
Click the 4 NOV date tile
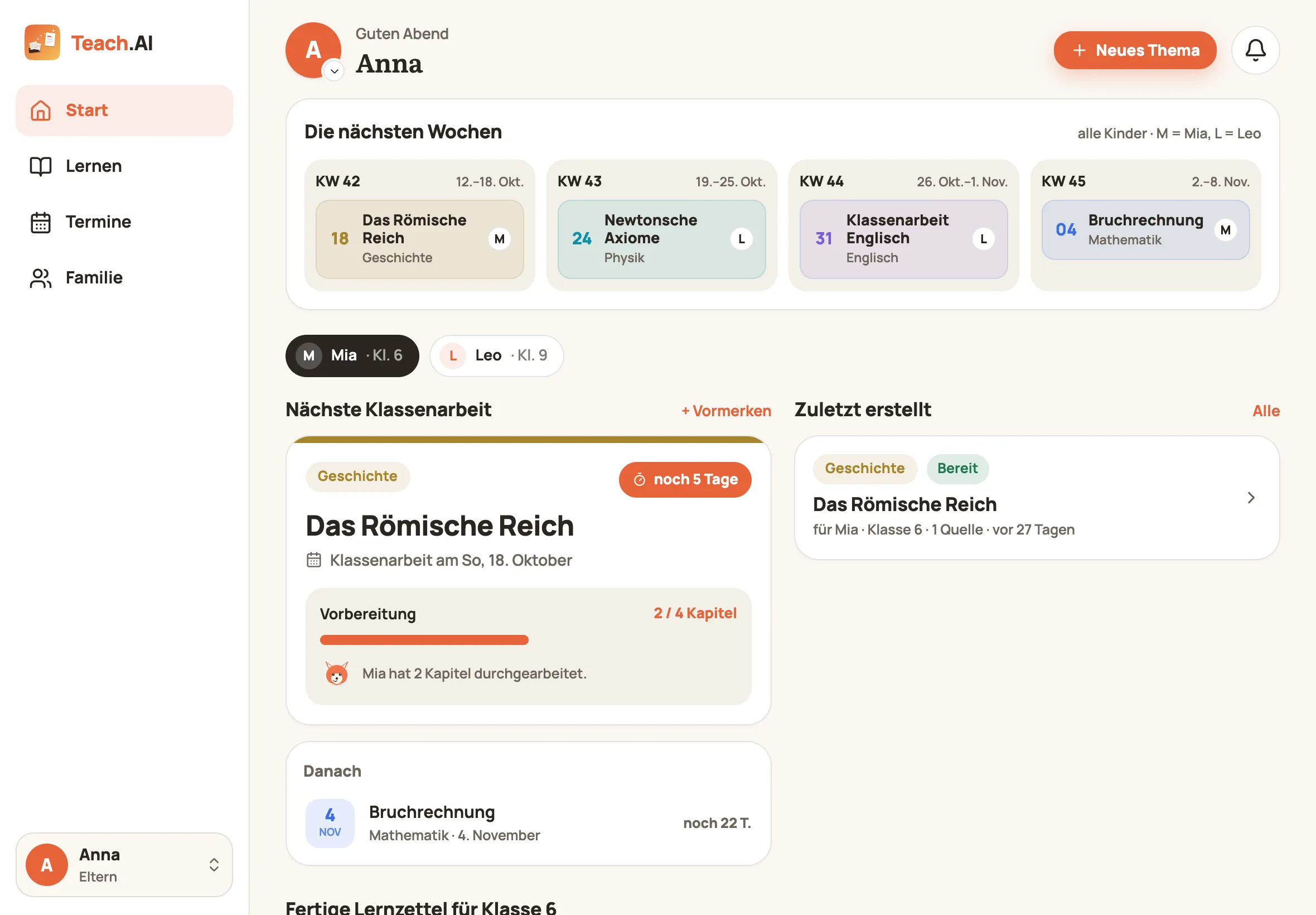(330, 824)
